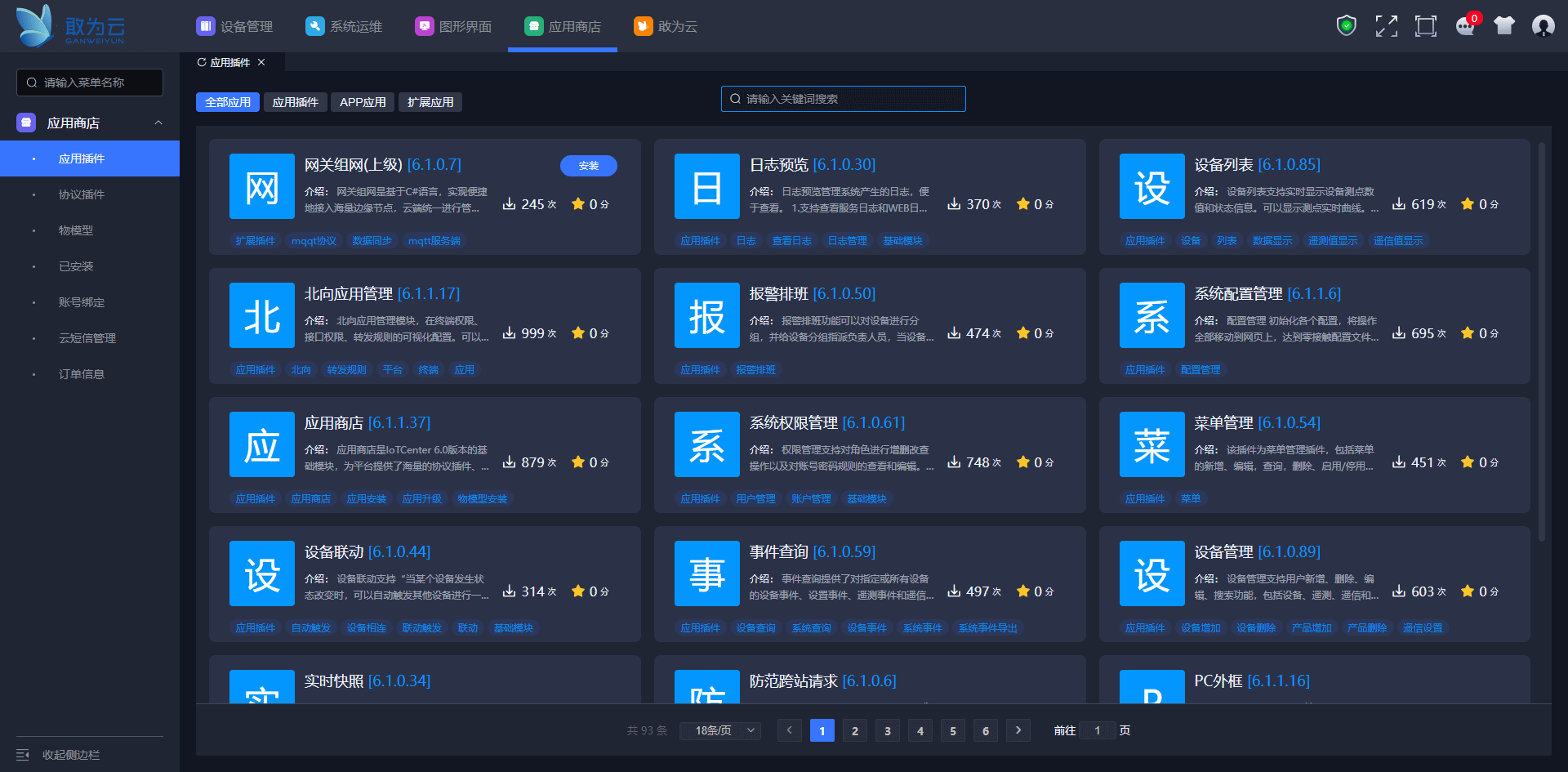Open the user profile avatar
The height and width of the screenshot is (772, 1568).
click(1543, 26)
